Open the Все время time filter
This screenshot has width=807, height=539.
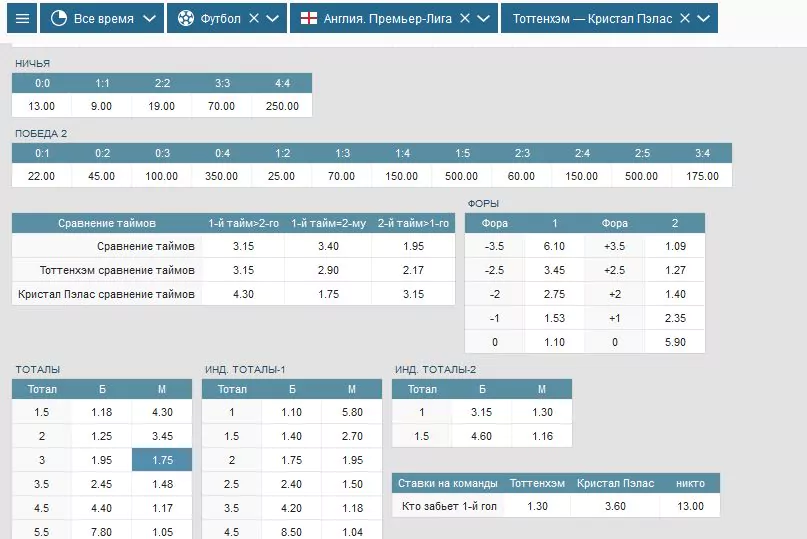click(x=102, y=19)
